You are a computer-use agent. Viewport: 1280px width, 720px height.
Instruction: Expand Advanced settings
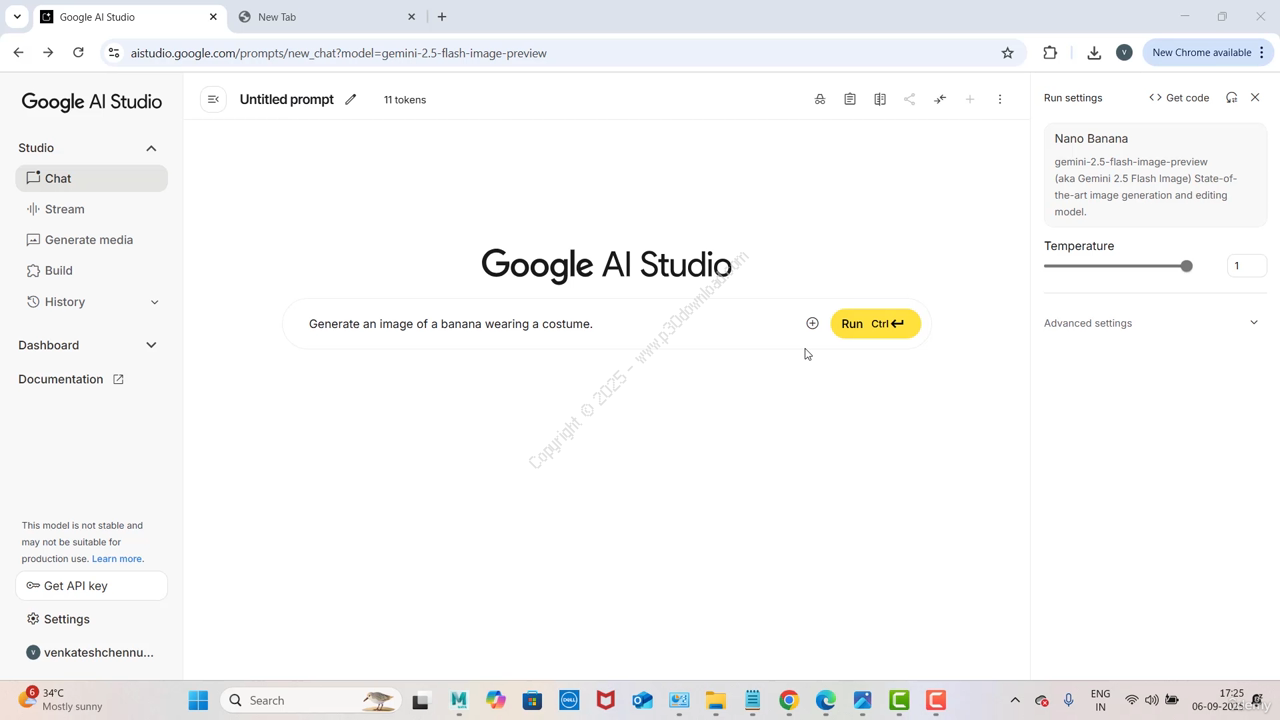click(1155, 323)
